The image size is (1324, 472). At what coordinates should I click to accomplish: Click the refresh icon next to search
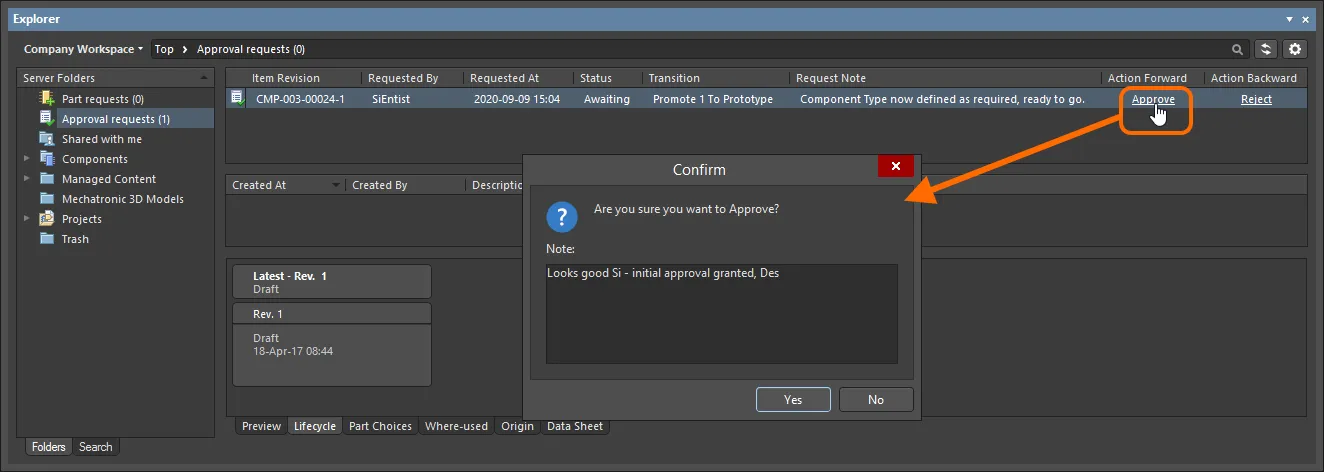(x=1267, y=49)
